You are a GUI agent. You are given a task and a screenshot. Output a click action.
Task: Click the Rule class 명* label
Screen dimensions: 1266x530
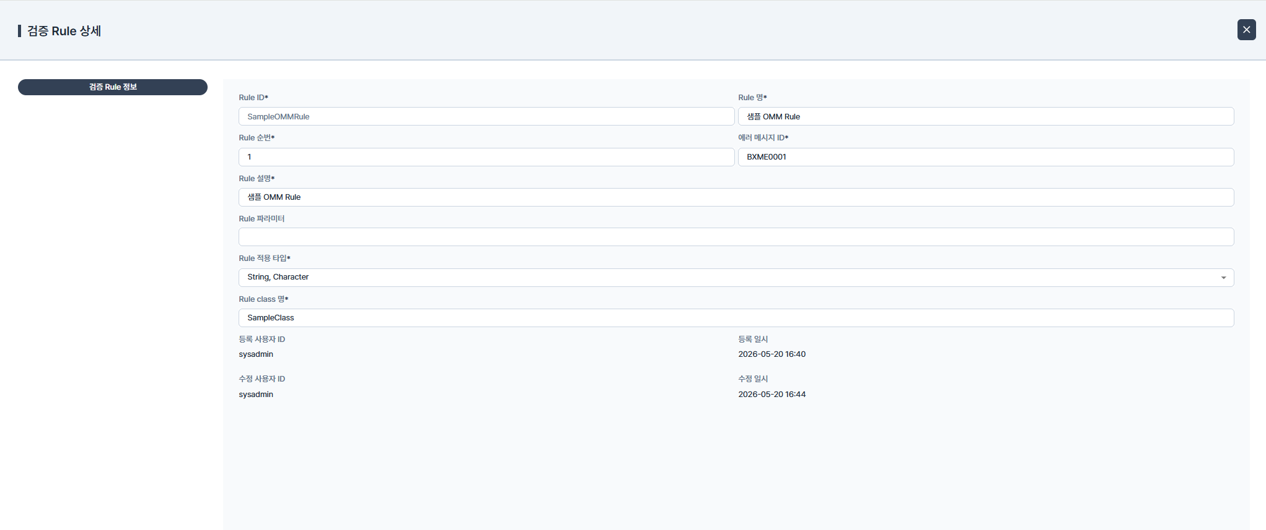point(263,299)
